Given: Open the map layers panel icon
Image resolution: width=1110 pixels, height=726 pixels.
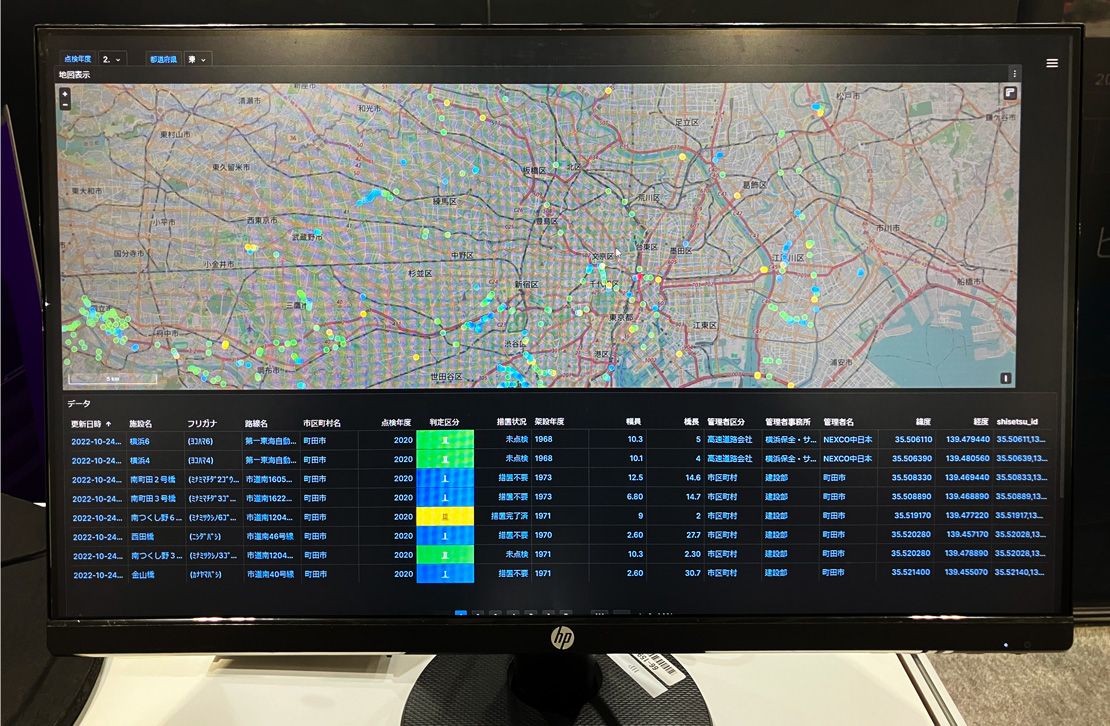Looking at the screenshot, I should (x=1010, y=92).
